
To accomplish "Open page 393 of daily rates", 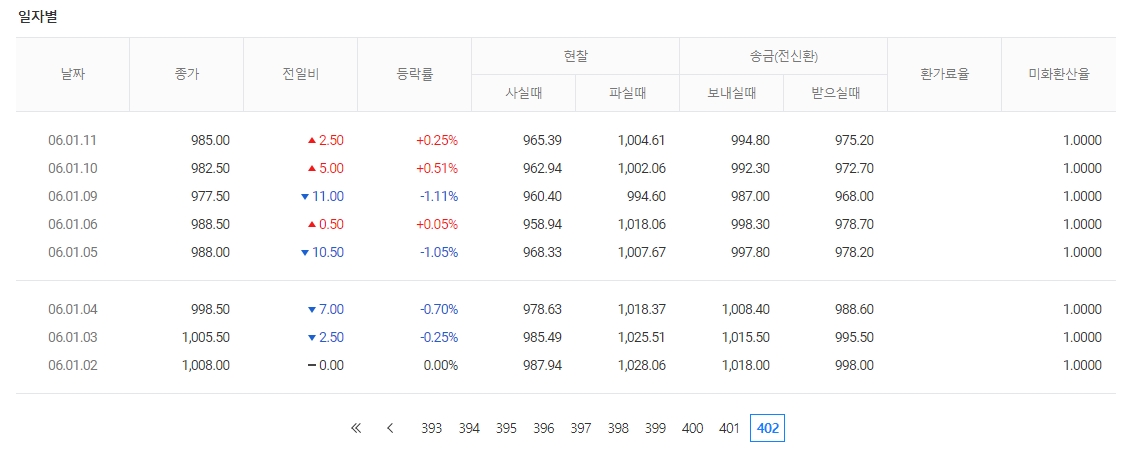I will coord(431,428).
